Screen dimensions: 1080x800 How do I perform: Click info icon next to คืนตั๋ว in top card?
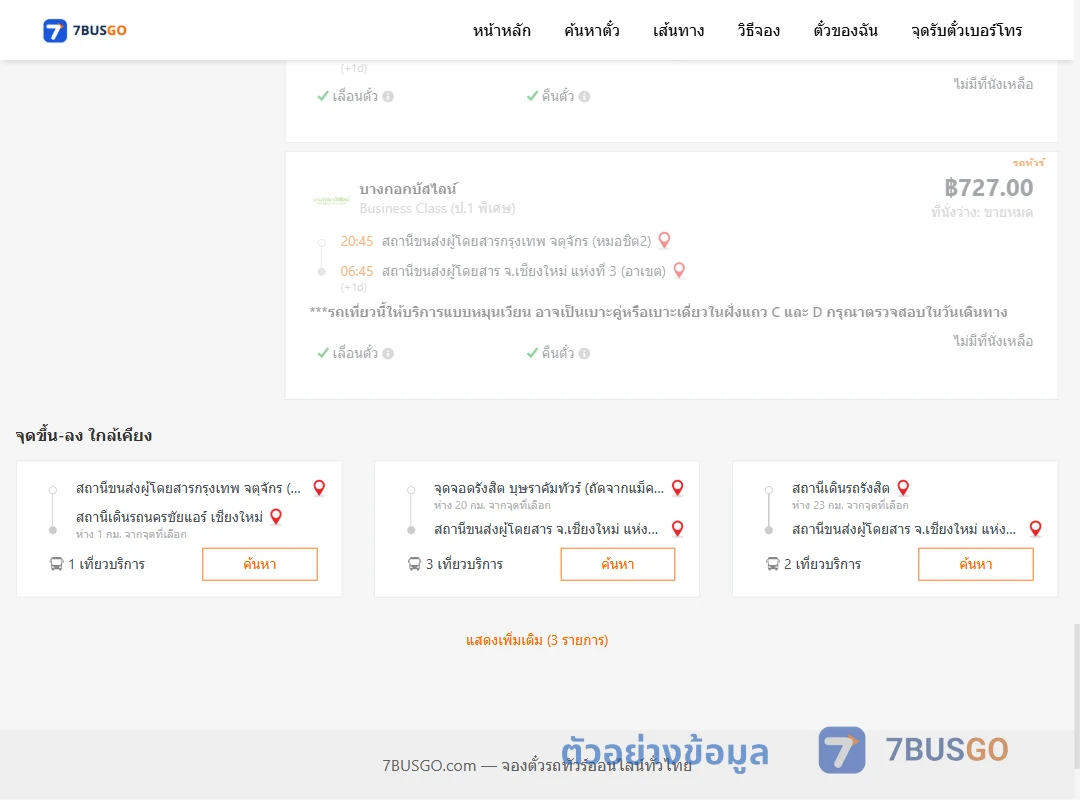[585, 96]
